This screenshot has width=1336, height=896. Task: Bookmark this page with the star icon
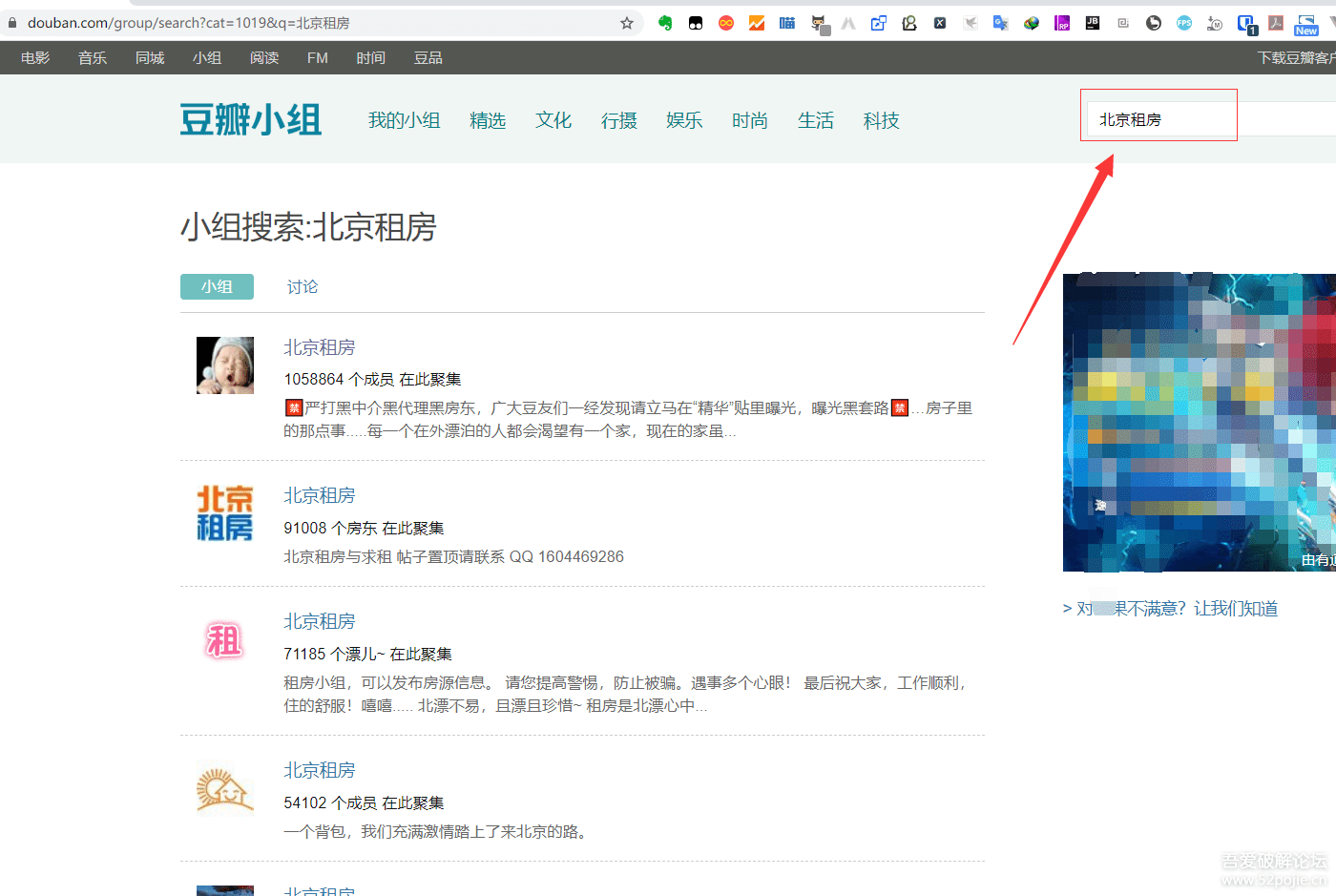[x=627, y=23]
